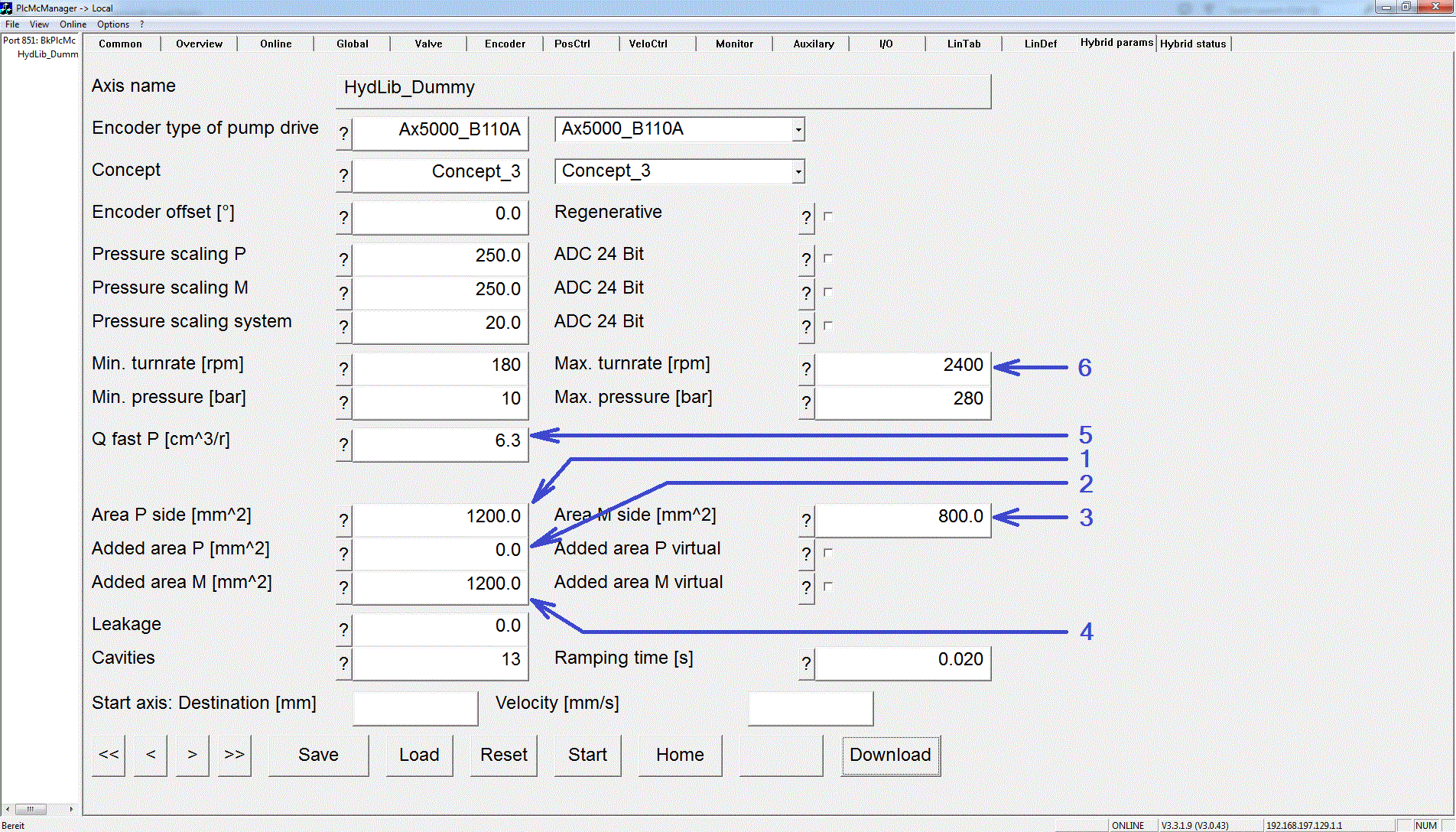Open '?' help for Max. turnrate
The image size is (1456, 832).
pos(806,369)
